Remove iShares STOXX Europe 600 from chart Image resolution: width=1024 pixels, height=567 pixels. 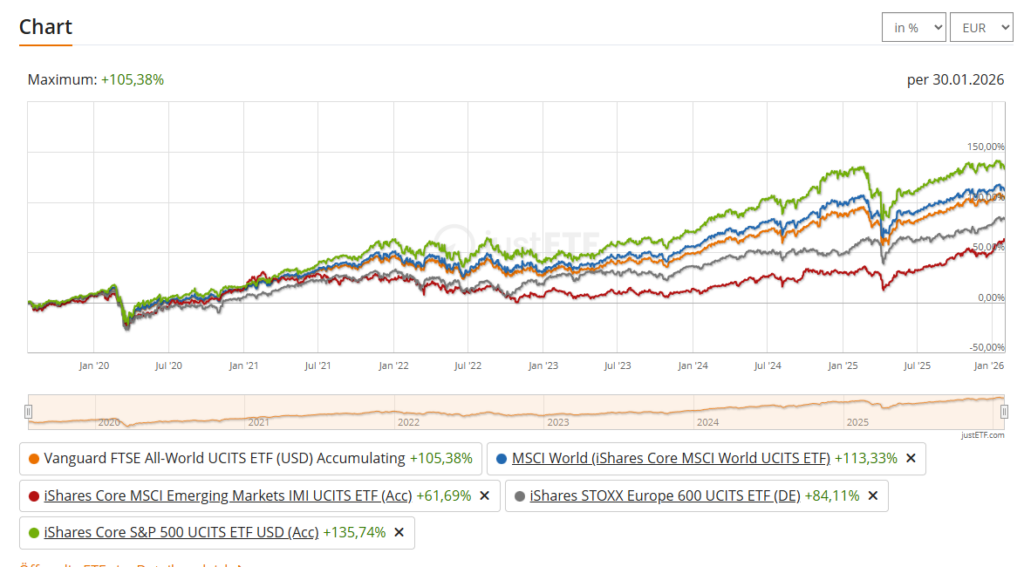872,495
